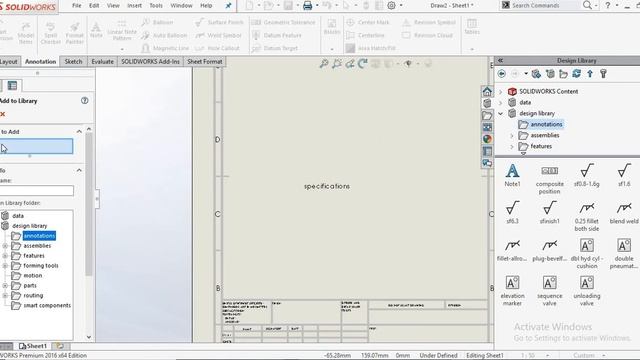Click the Items to Add selection box
The image size is (640, 360).
pos(36,146)
